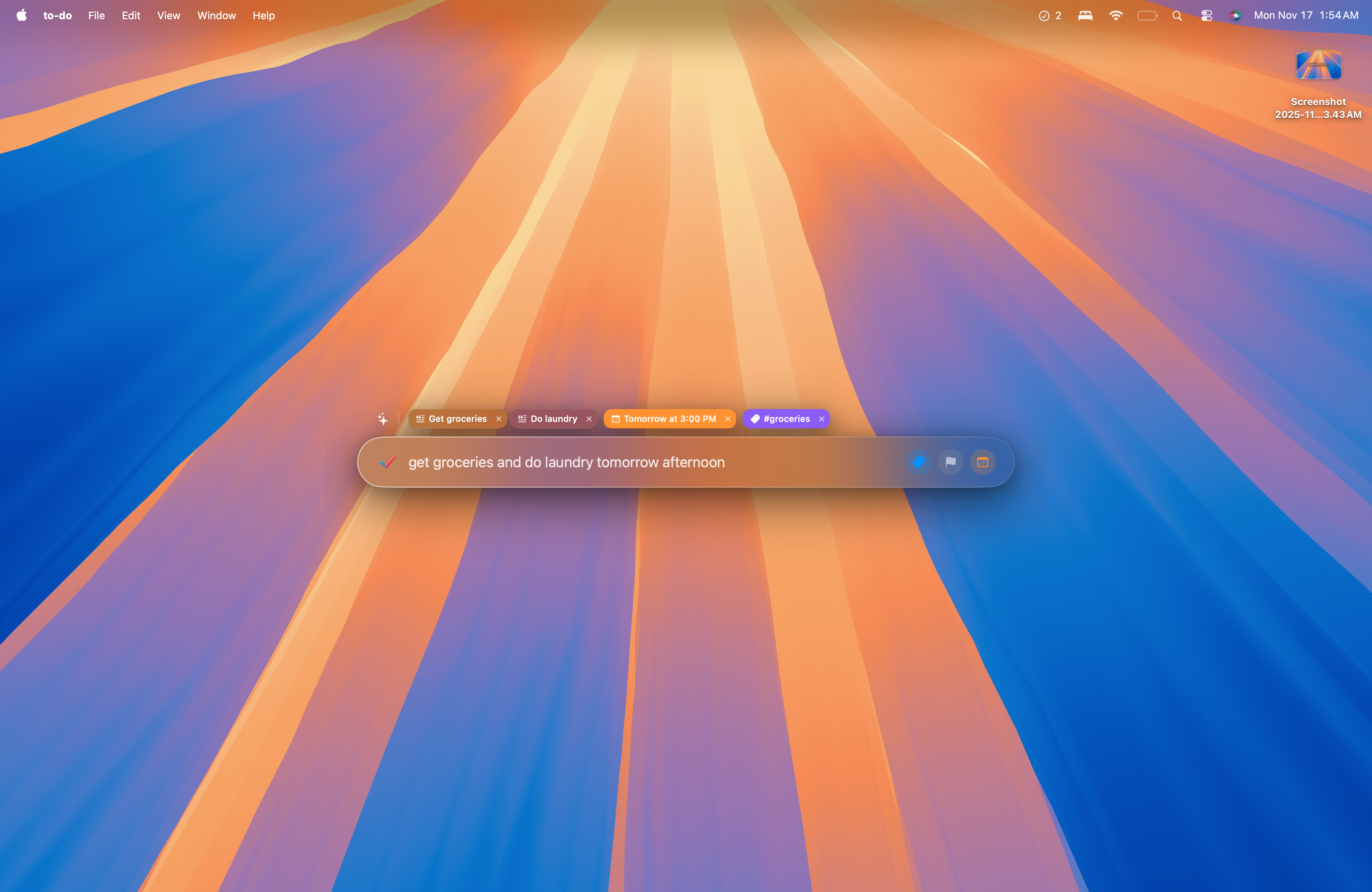Screen dimensions: 1372x892
Task: Remove the Do laundry chip
Action: point(589,419)
